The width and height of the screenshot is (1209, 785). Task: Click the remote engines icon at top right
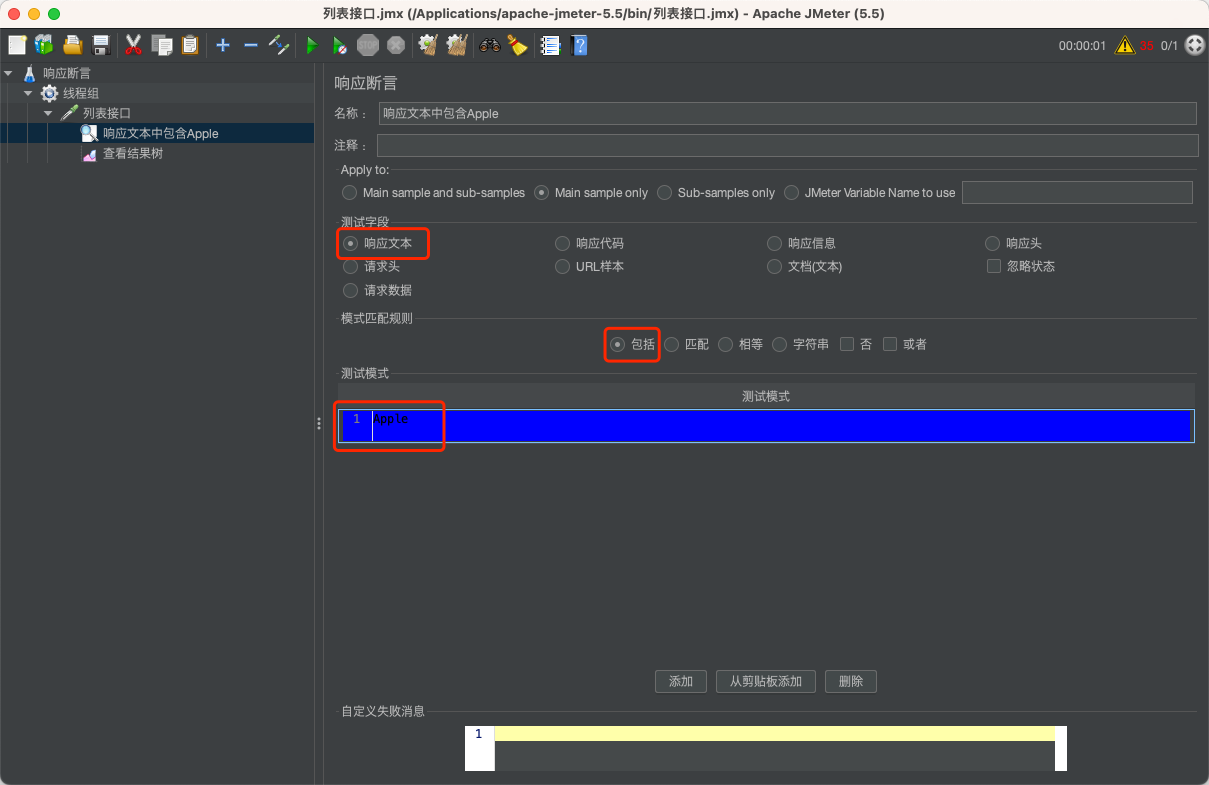pyautogui.click(x=1194, y=45)
